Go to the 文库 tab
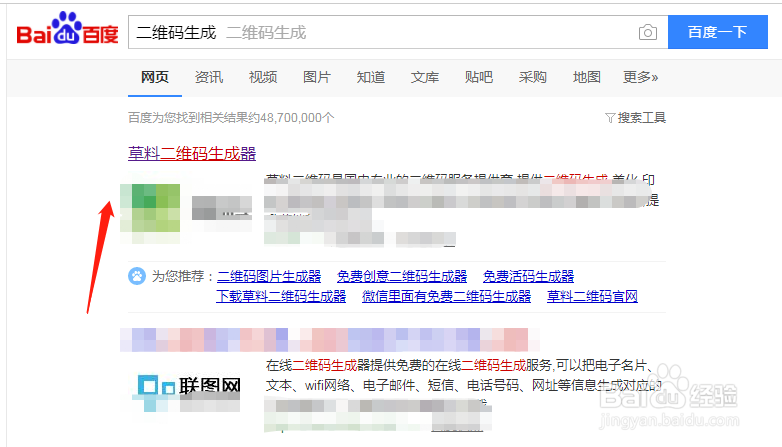782x447 pixels. (425, 77)
